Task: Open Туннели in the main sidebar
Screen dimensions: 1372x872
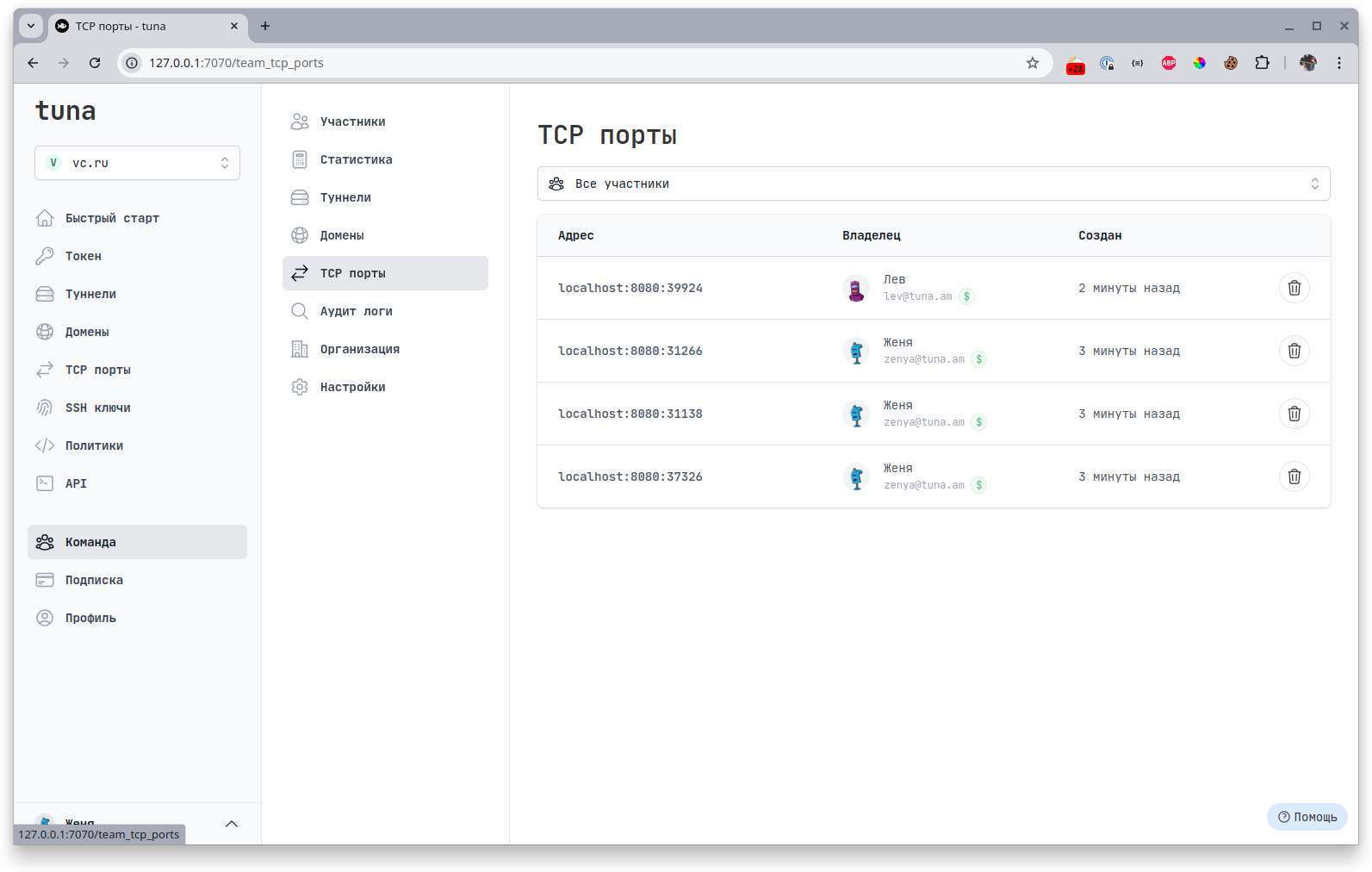Action: tap(137, 294)
